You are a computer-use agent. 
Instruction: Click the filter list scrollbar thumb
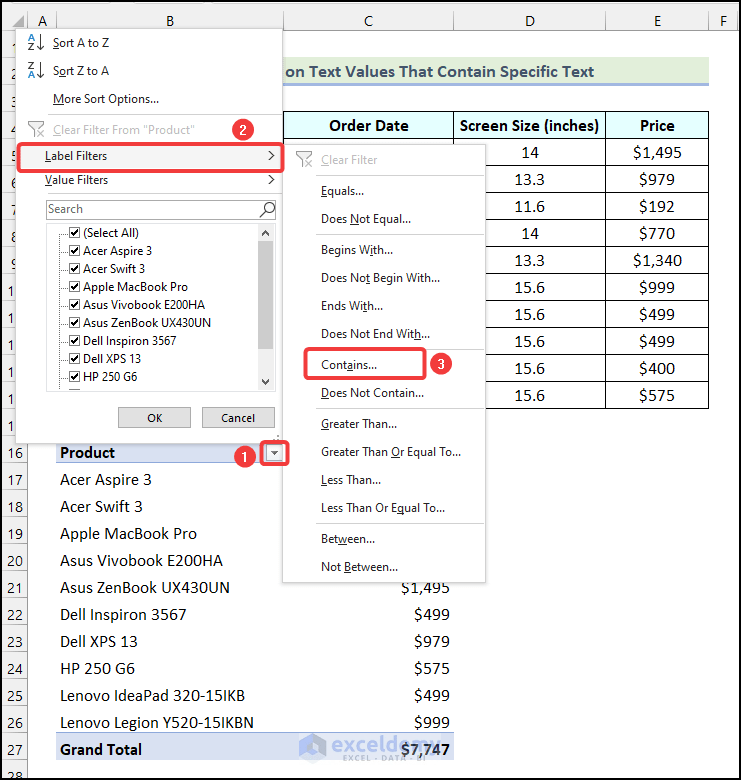click(266, 294)
